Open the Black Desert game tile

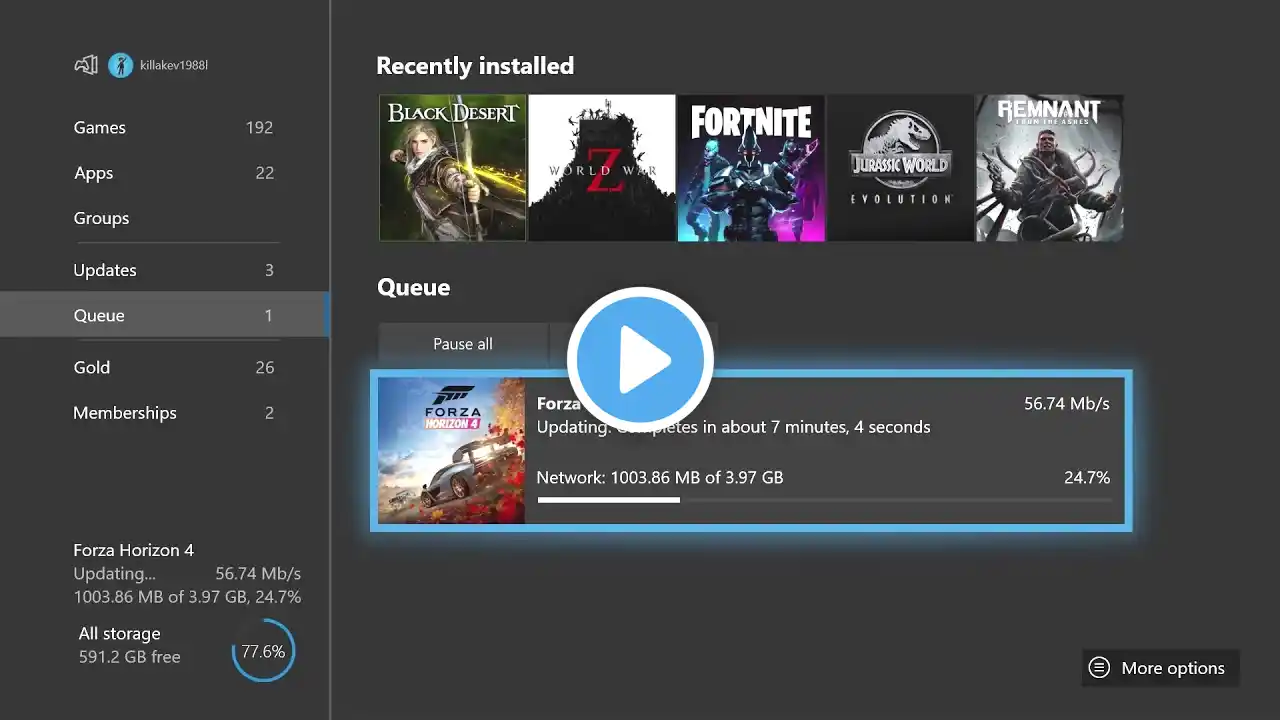452,168
